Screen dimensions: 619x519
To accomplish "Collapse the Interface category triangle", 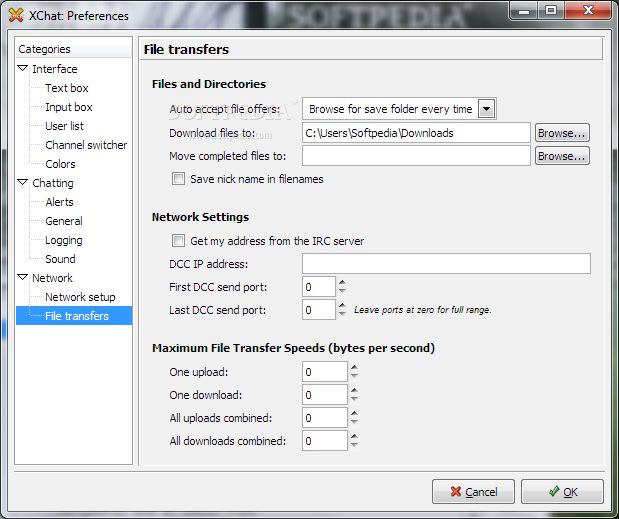I will coord(23,69).
